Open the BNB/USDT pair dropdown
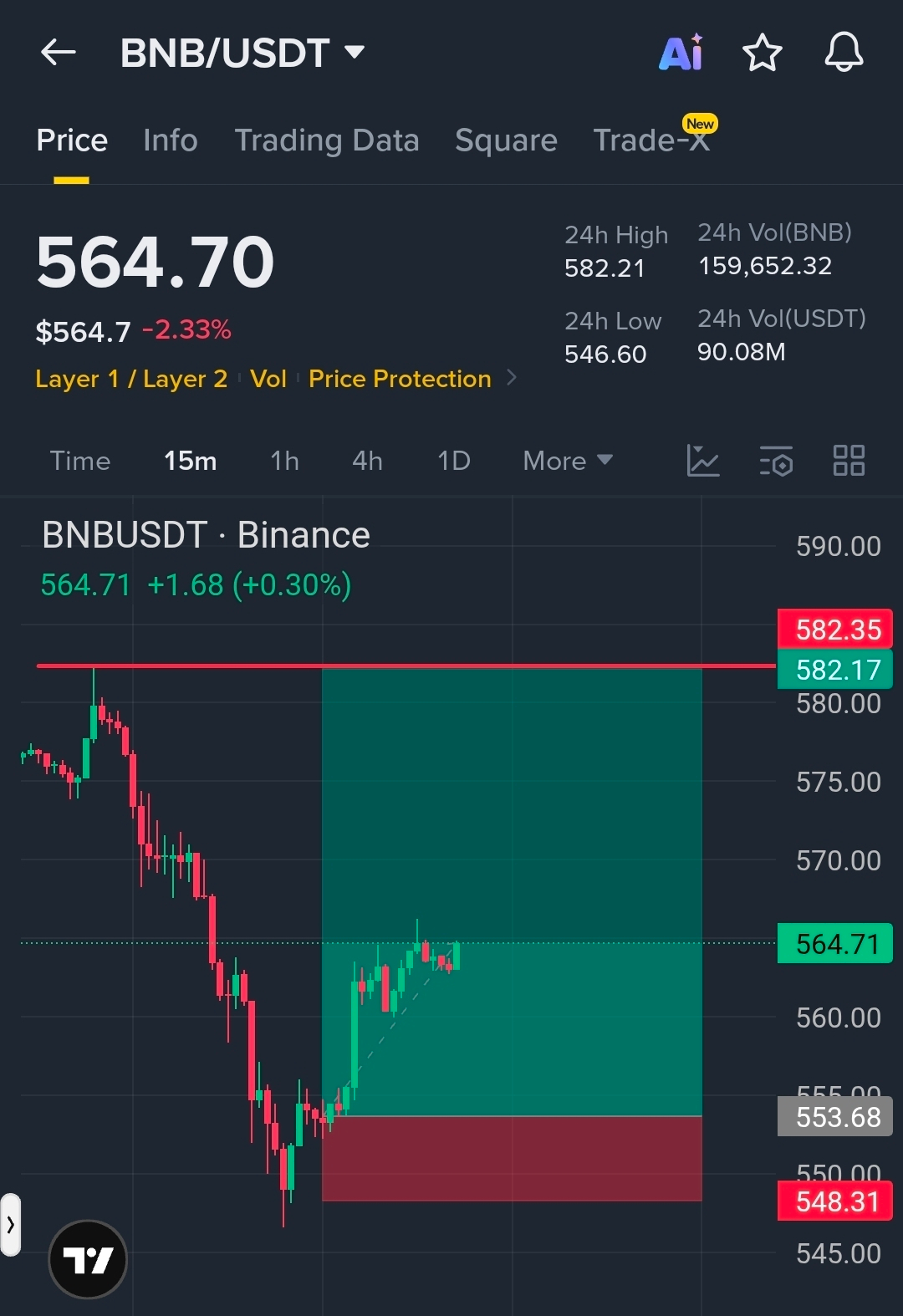 242,54
